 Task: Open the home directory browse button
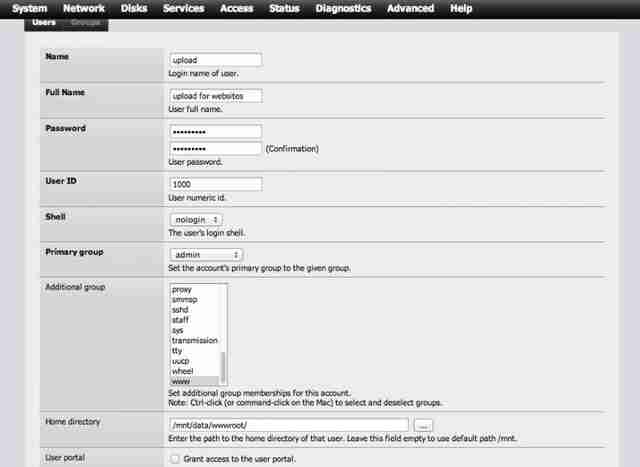tap(423, 425)
